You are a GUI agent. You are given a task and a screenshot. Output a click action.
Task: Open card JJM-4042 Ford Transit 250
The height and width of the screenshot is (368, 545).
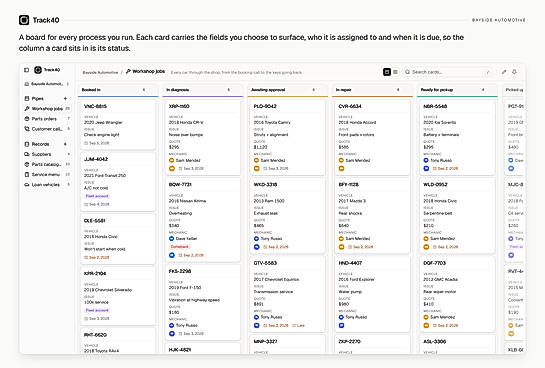[x=118, y=181]
